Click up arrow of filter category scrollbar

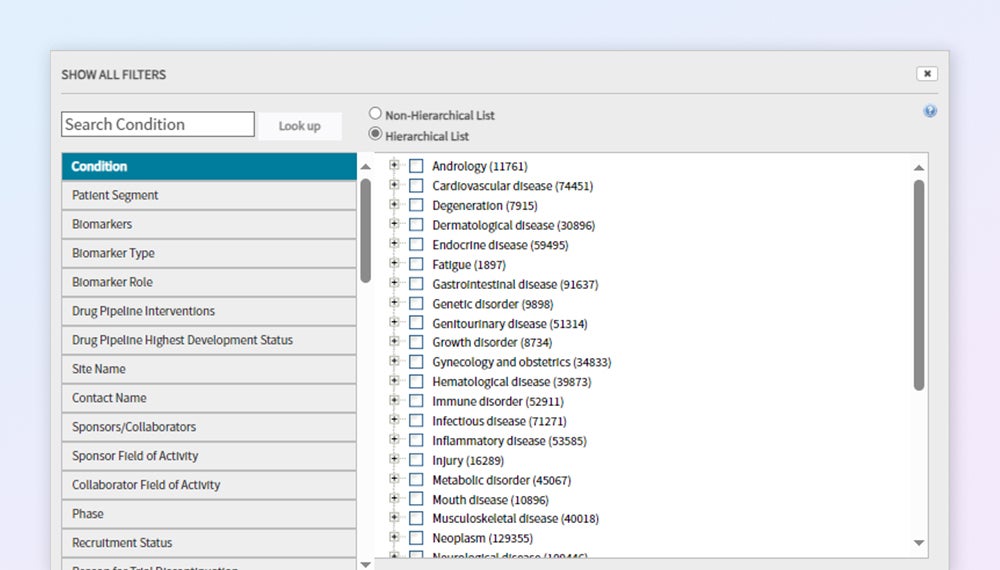click(365, 167)
